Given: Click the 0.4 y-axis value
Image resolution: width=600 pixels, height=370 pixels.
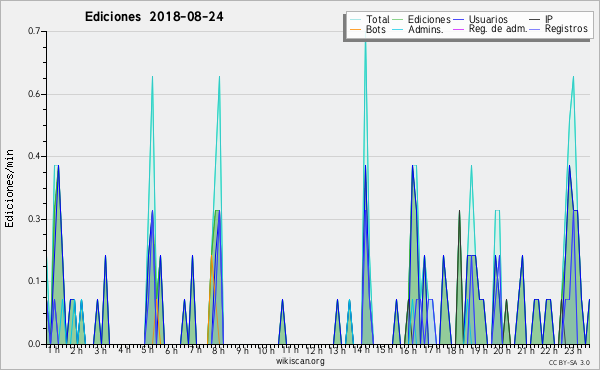Looking at the screenshot, I should [x=34, y=156].
